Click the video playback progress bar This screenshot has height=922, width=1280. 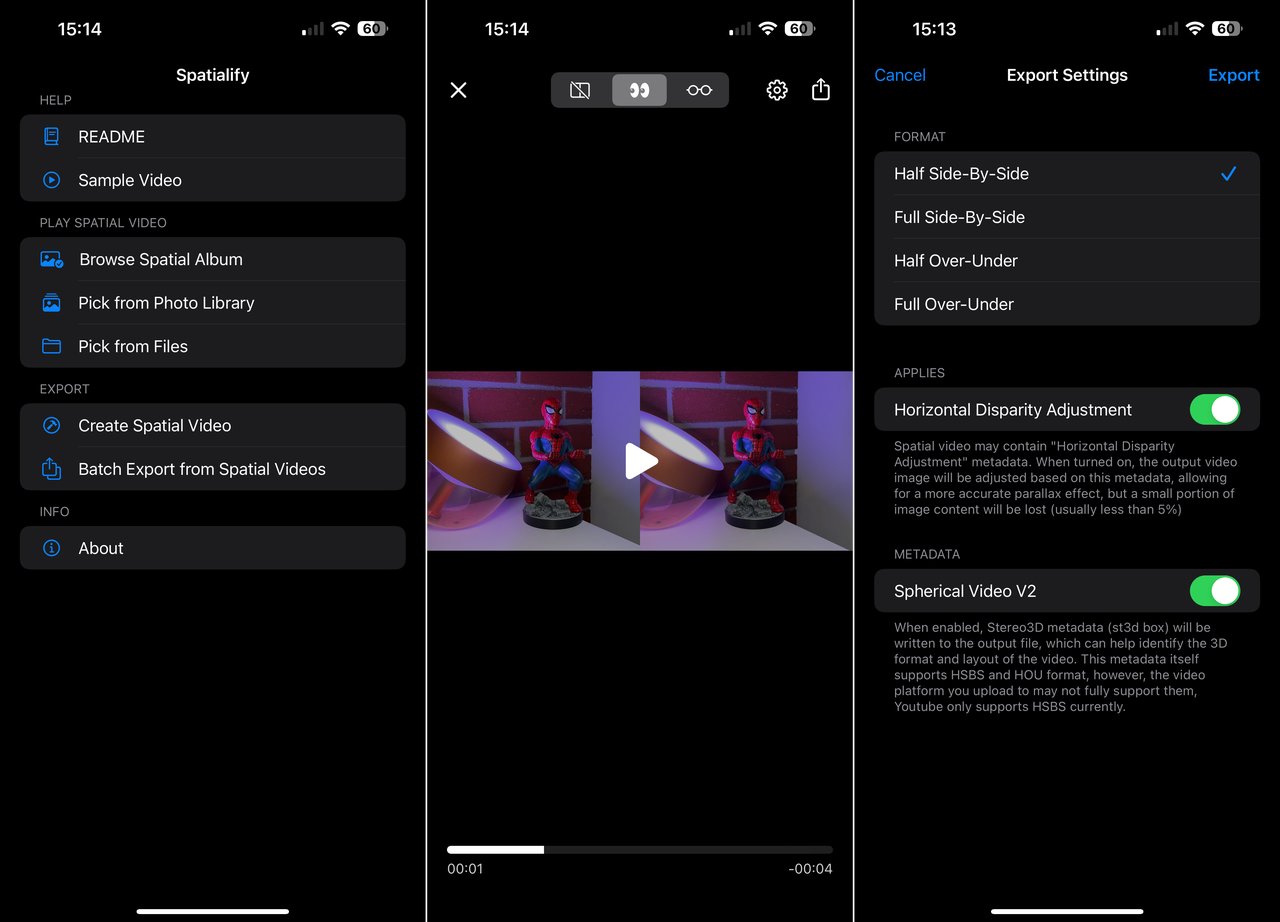coord(640,850)
